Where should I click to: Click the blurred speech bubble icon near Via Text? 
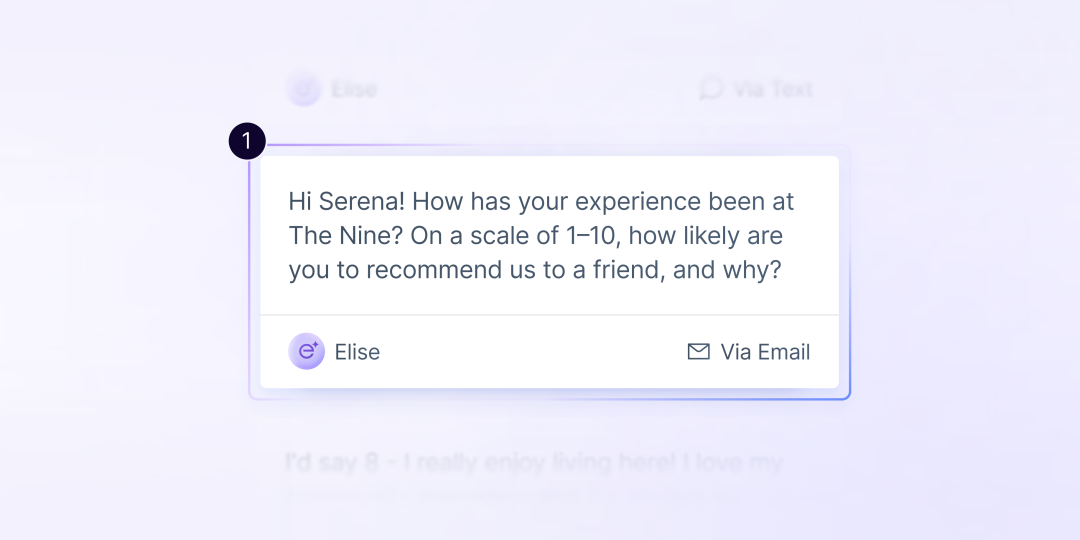pyautogui.click(x=711, y=88)
